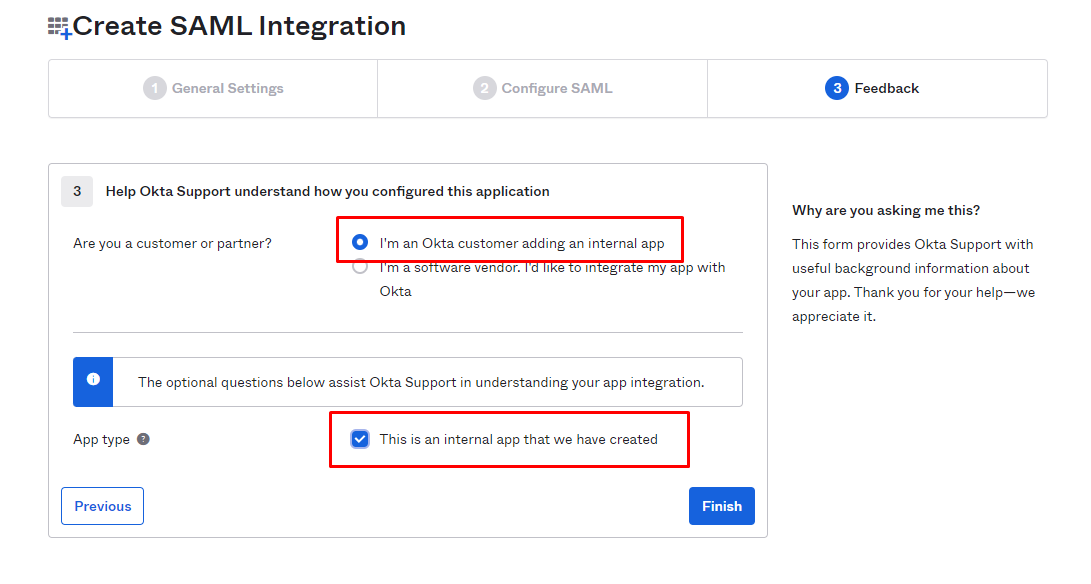Click step 1 circle number icon
1091x584 pixels.
(154, 88)
